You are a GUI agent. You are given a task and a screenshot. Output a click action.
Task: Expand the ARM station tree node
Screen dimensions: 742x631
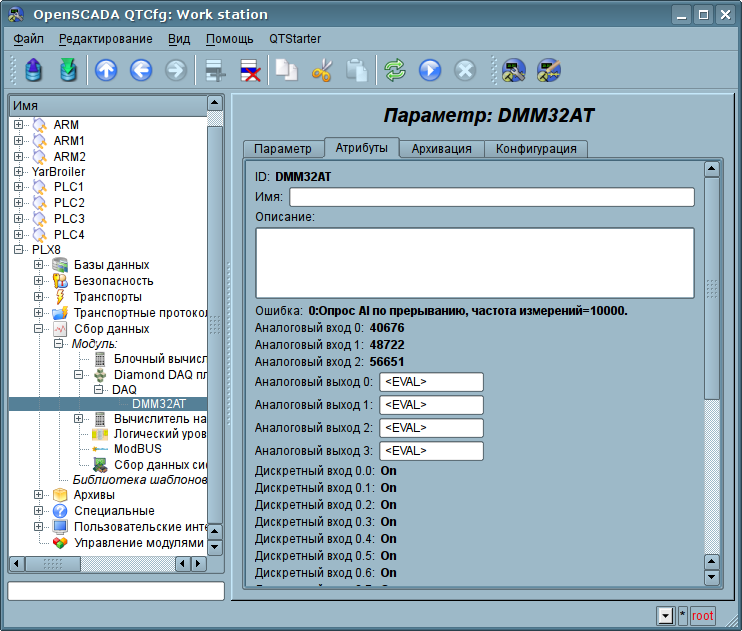coord(18,125)
